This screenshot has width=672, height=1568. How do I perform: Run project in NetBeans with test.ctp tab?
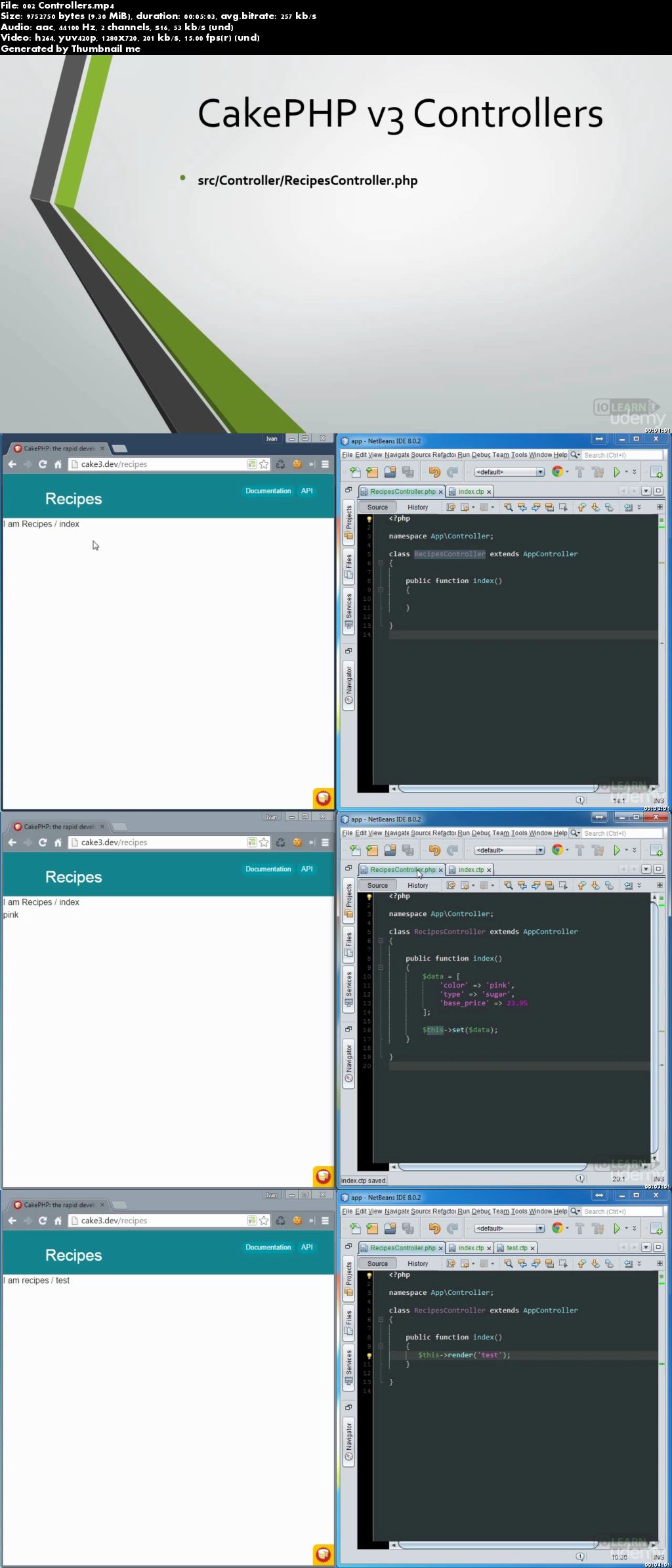click(x=616, y=1228)
